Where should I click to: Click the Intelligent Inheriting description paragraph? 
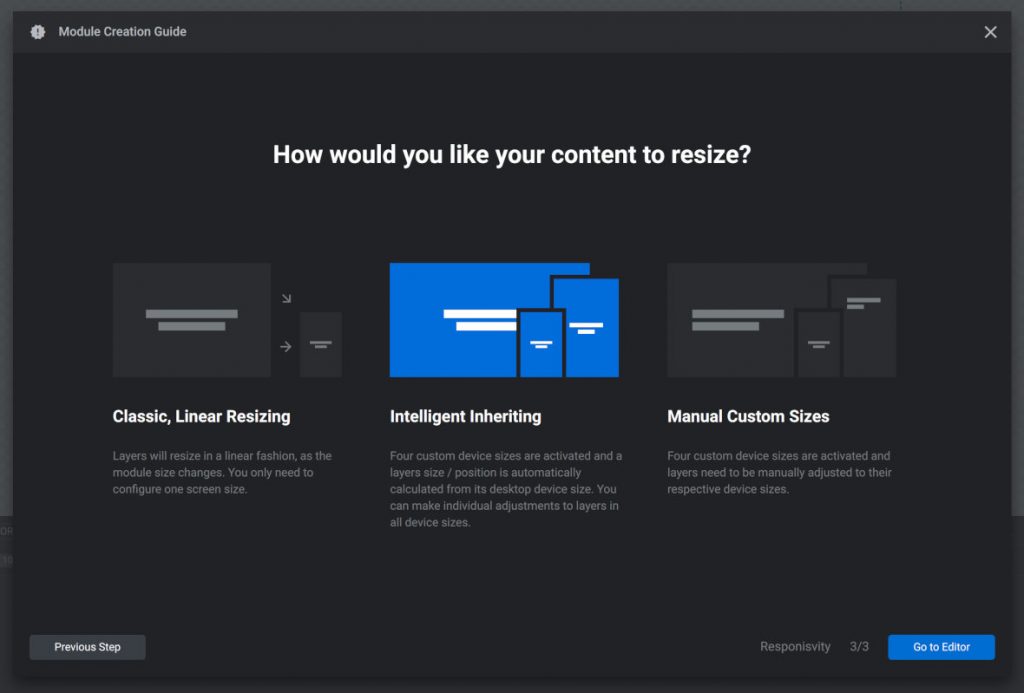506,489
